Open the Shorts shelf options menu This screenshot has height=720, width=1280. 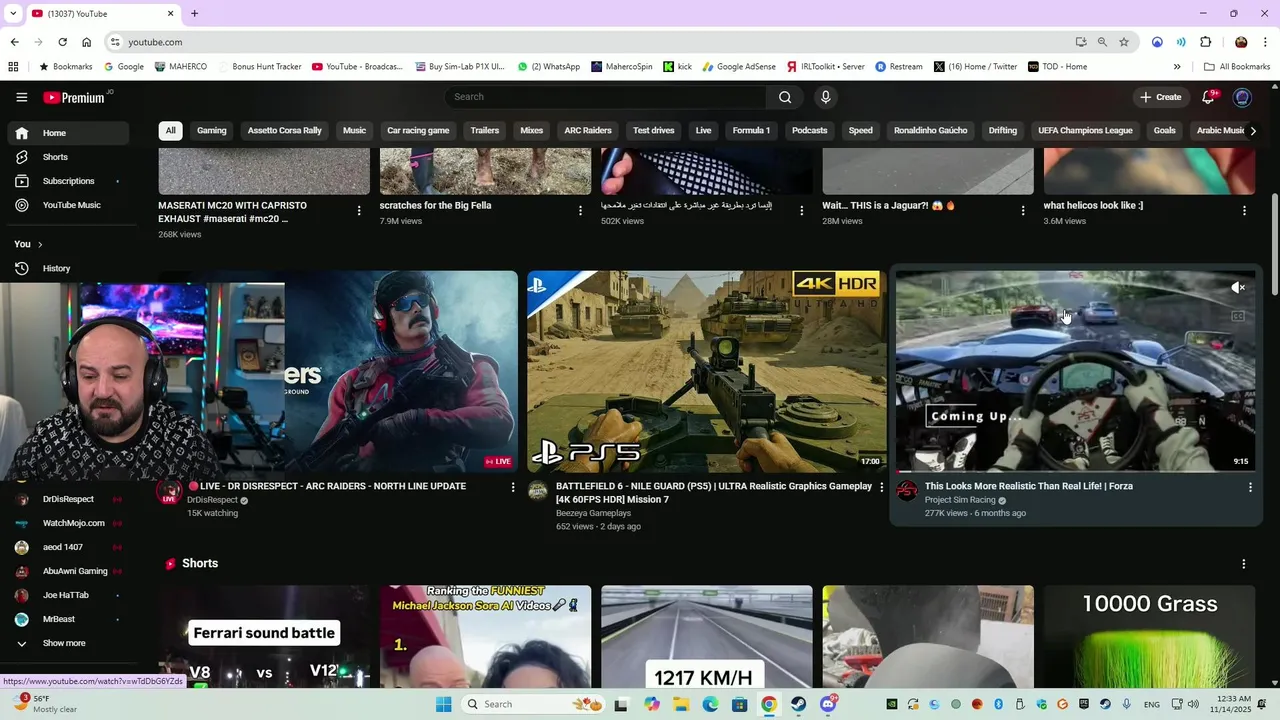tap(1244, 564)
